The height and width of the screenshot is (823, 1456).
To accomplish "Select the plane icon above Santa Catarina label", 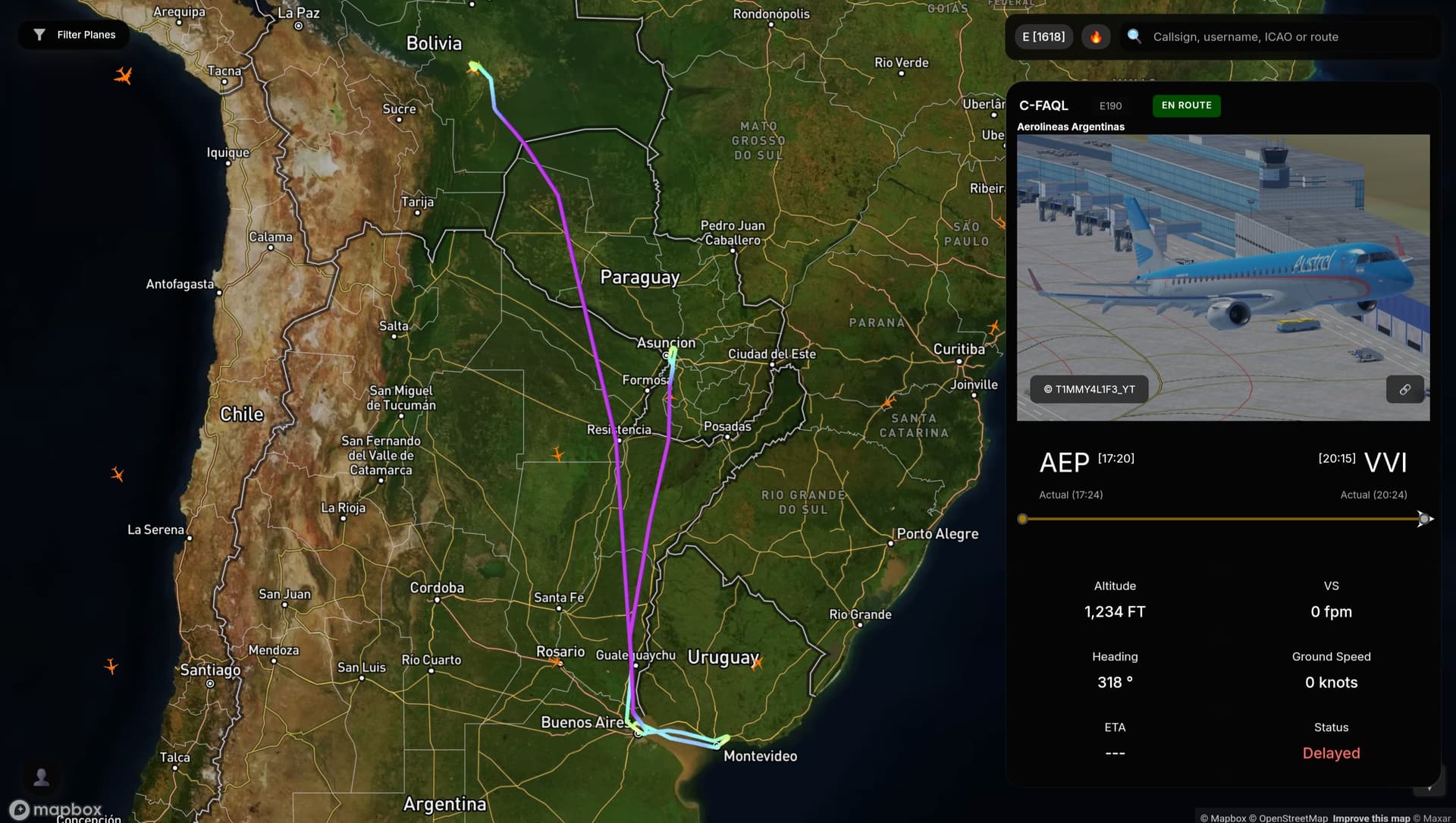I will point(889,402).
